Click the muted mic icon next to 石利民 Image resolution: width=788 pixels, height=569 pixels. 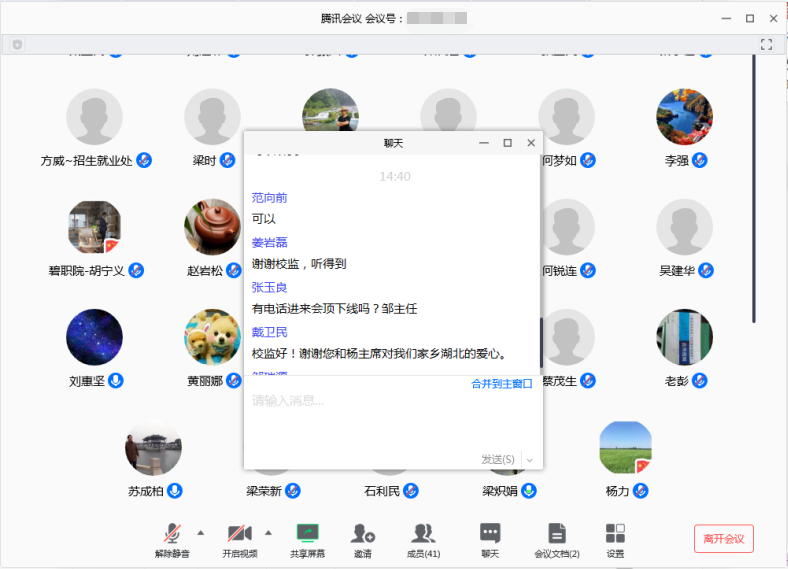[x=411, y=491]
